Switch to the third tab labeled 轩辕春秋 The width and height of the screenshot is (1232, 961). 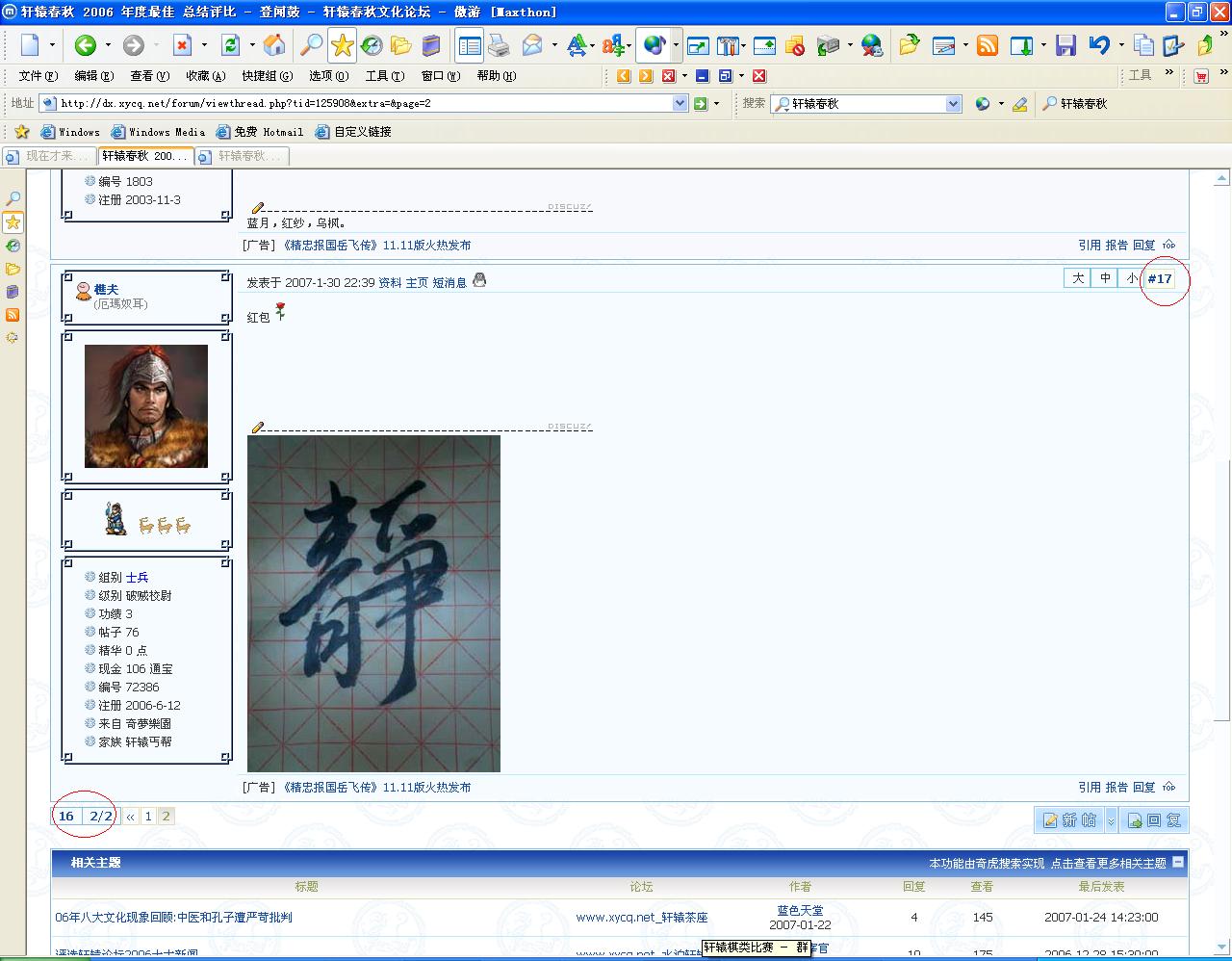tap(242, 156)
